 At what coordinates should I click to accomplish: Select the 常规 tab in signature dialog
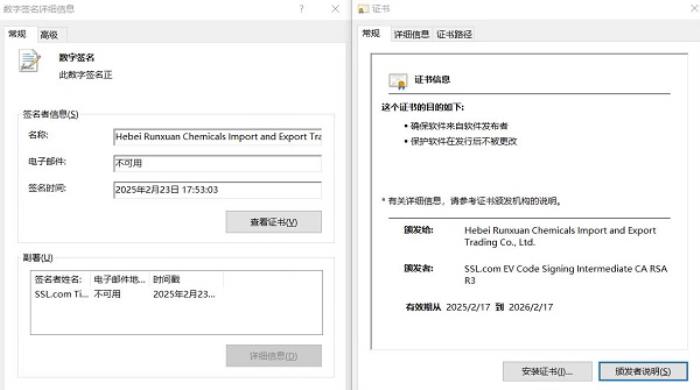point(17,34)
